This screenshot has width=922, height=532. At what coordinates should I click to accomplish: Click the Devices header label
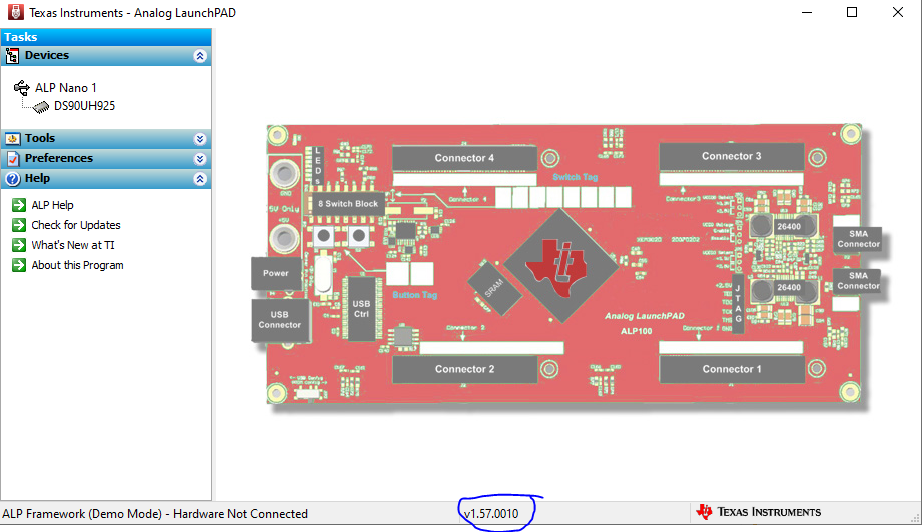click(x=46, y=55)
